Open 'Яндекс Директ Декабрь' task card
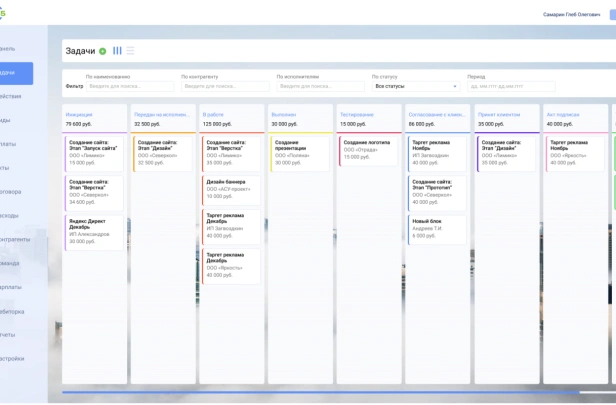Image resolution: width=616 pixels, height=405 pixels. pyautogui.click(x=94, y=233)
